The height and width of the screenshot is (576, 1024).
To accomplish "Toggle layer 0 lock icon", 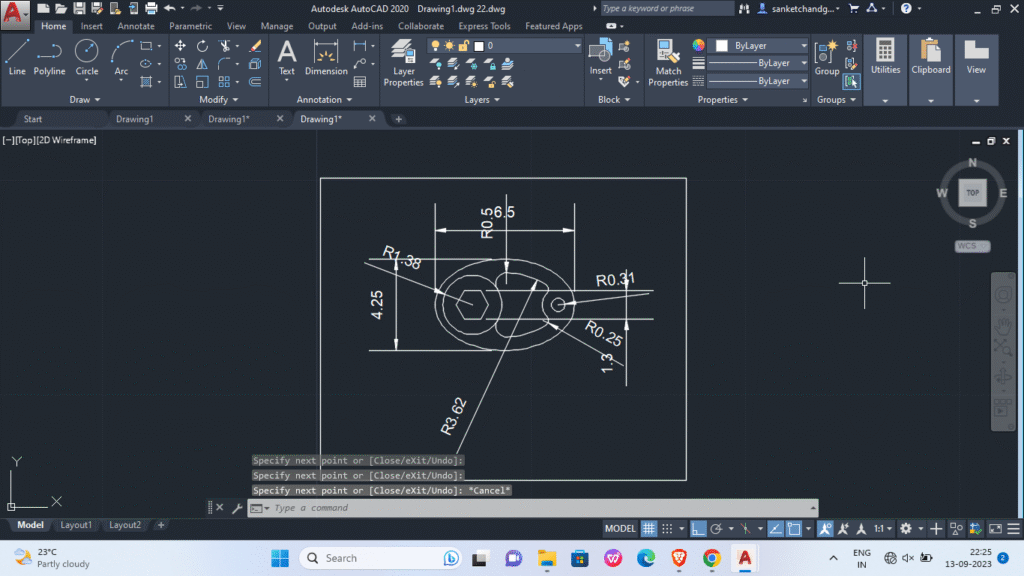I will tap(464, 46).
